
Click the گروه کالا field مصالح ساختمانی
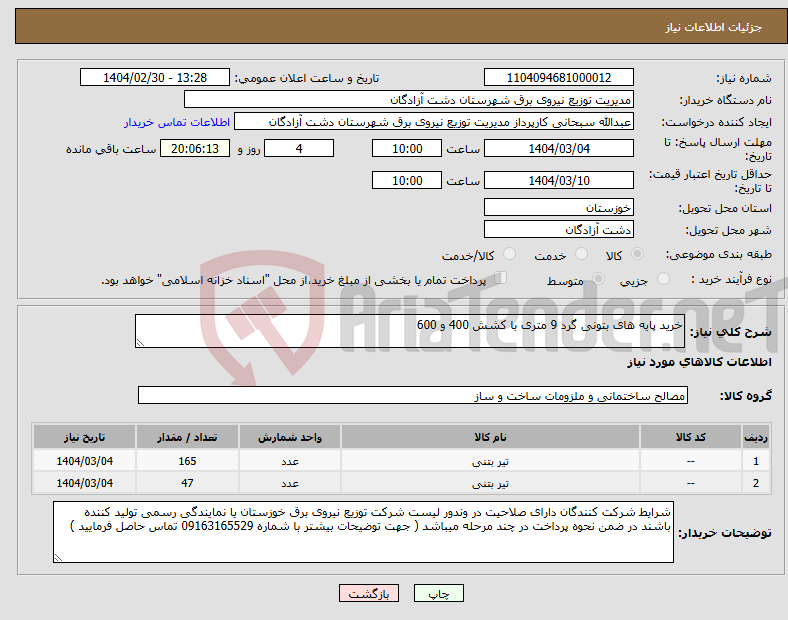(413, 395)
